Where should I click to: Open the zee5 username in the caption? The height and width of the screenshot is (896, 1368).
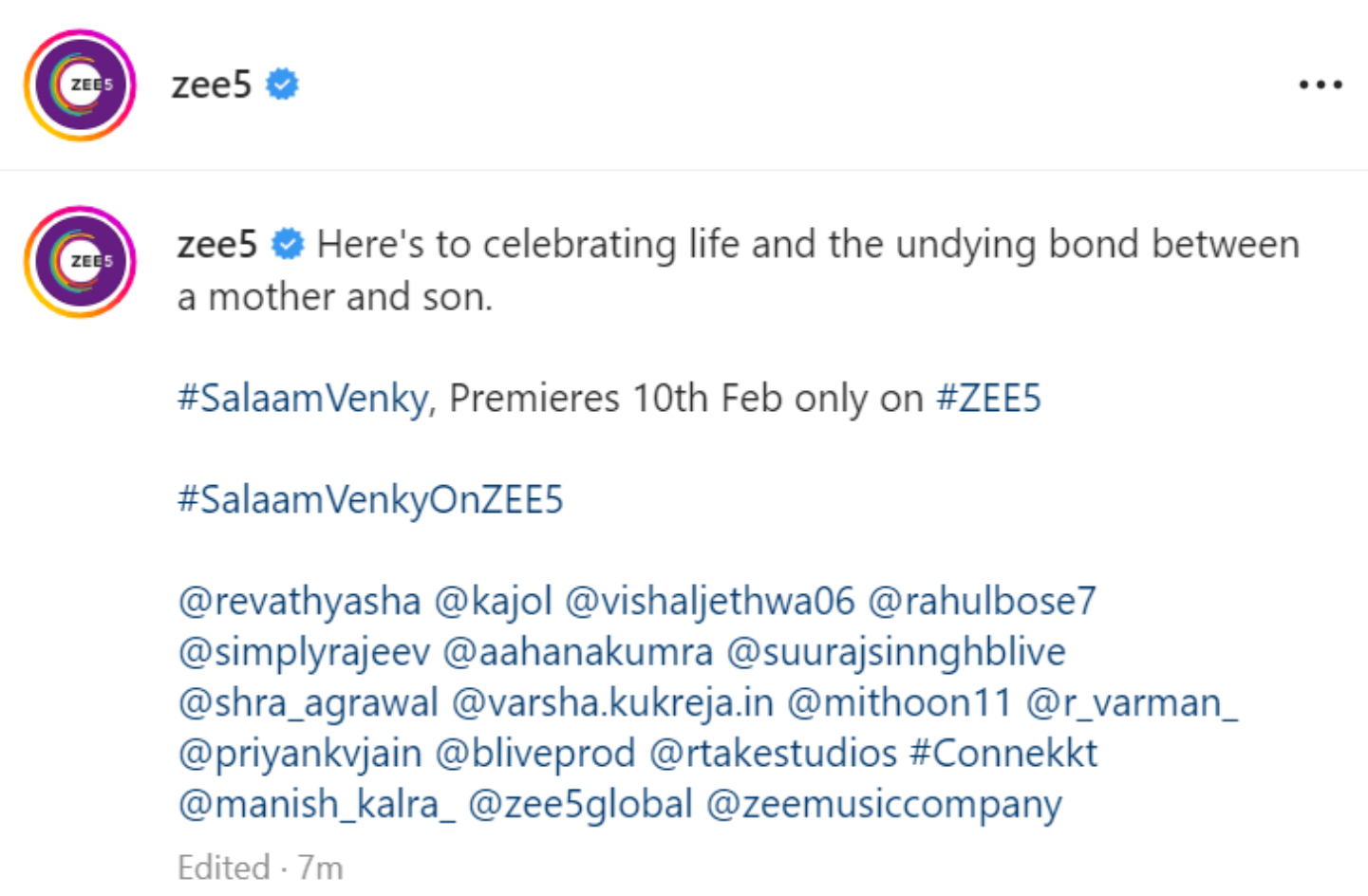tap(216, 245)
